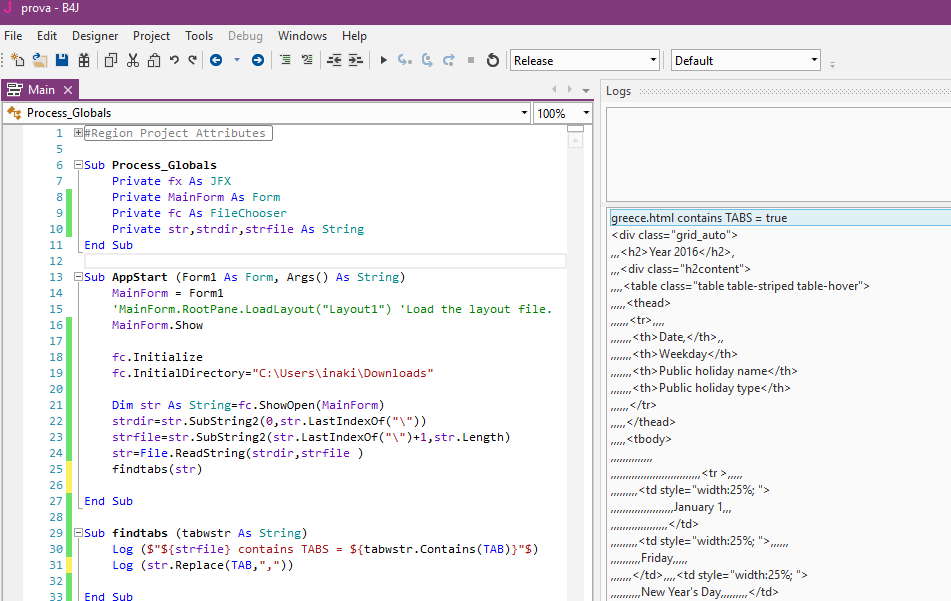The image size is (951, 601).
Task: Run the application with the play icon
Action: point(384,60)
